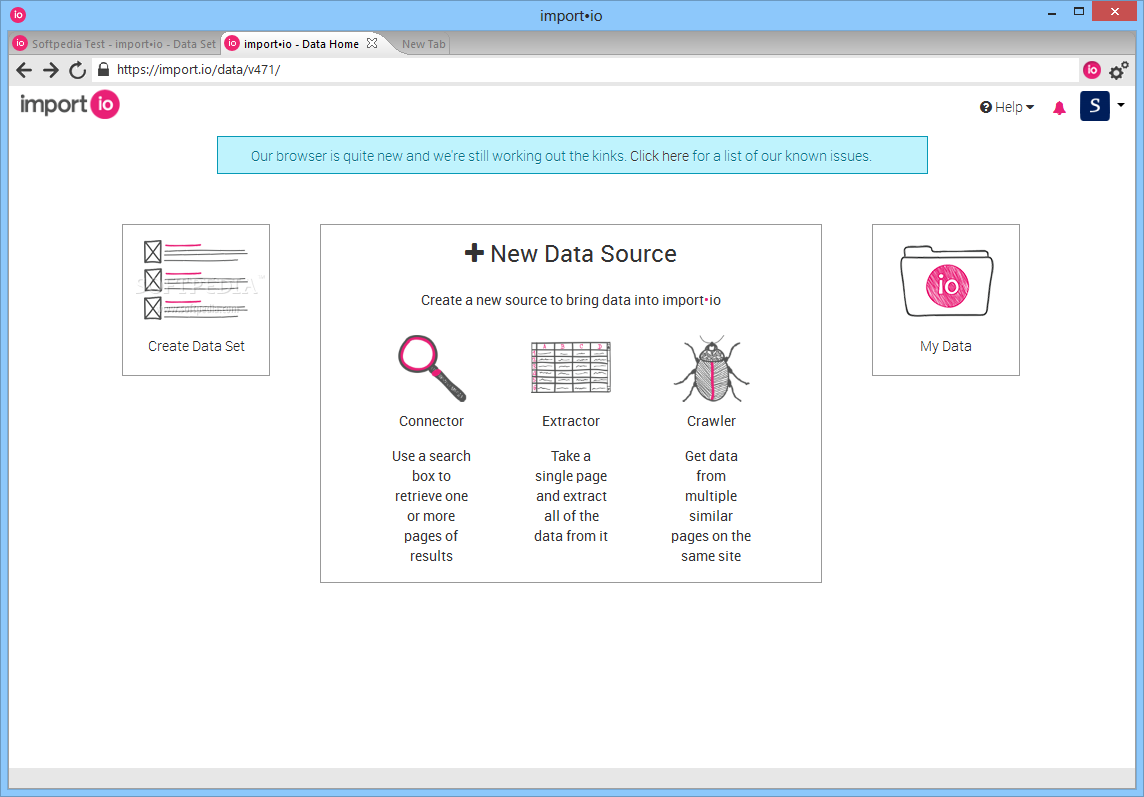Open My Data label
The width and height of the screenshot is (1144, 797).
946,346
